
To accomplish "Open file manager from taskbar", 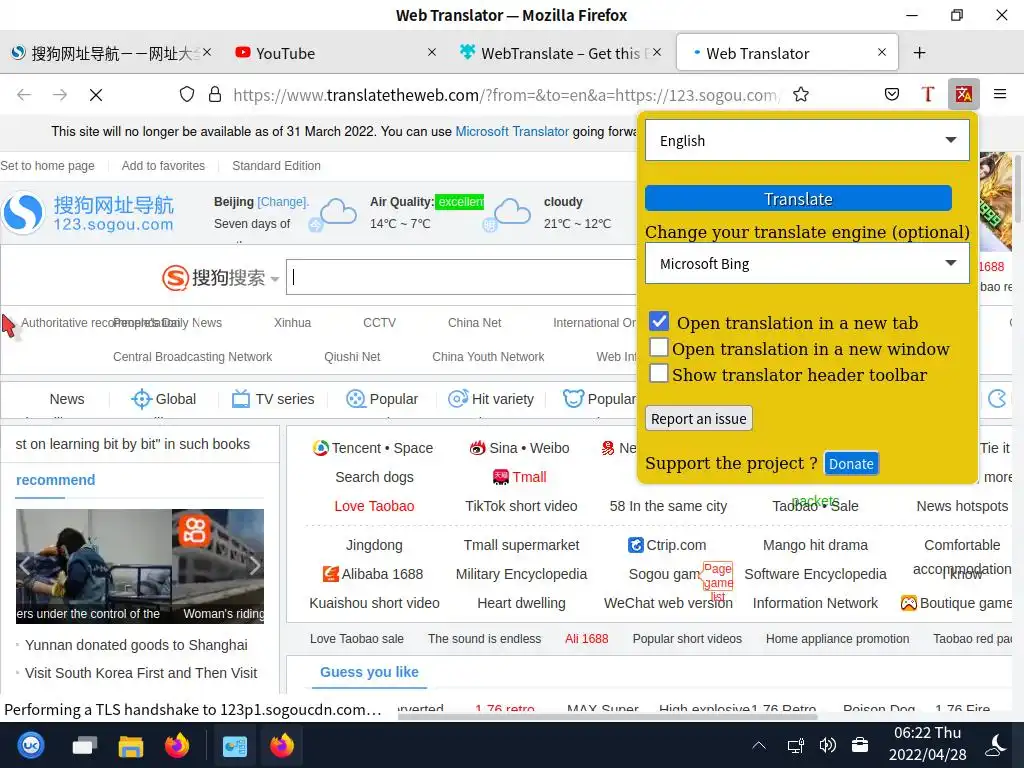I will [131, 746].
